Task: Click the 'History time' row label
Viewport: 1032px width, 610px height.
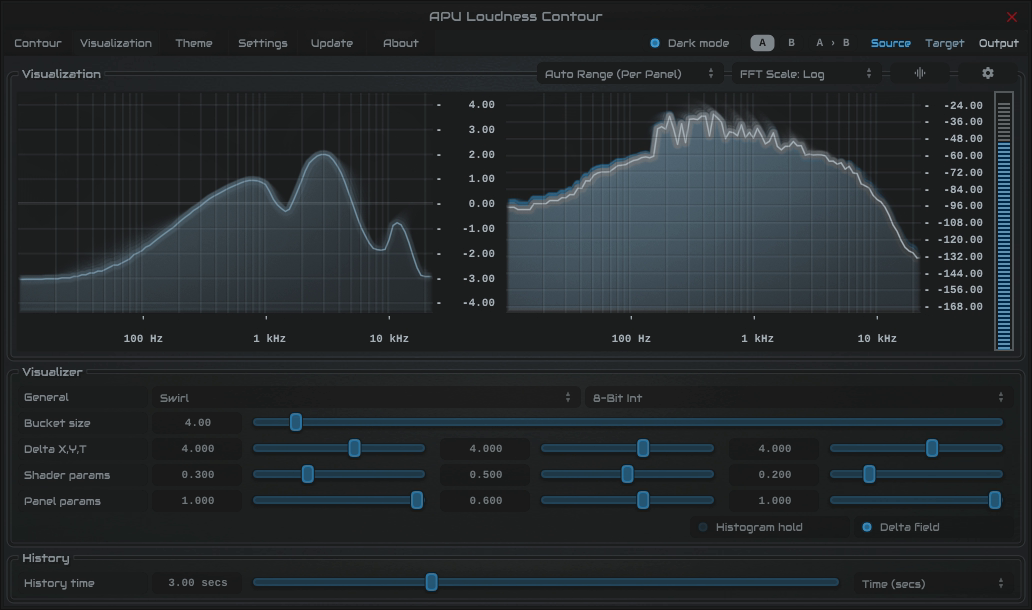Action: coord(59,584)
